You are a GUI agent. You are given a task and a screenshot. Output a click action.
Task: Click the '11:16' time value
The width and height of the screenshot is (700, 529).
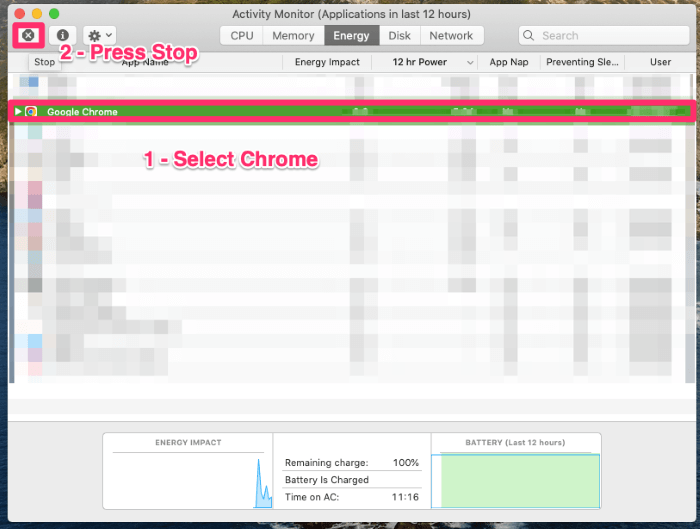[x=405, y=497]
